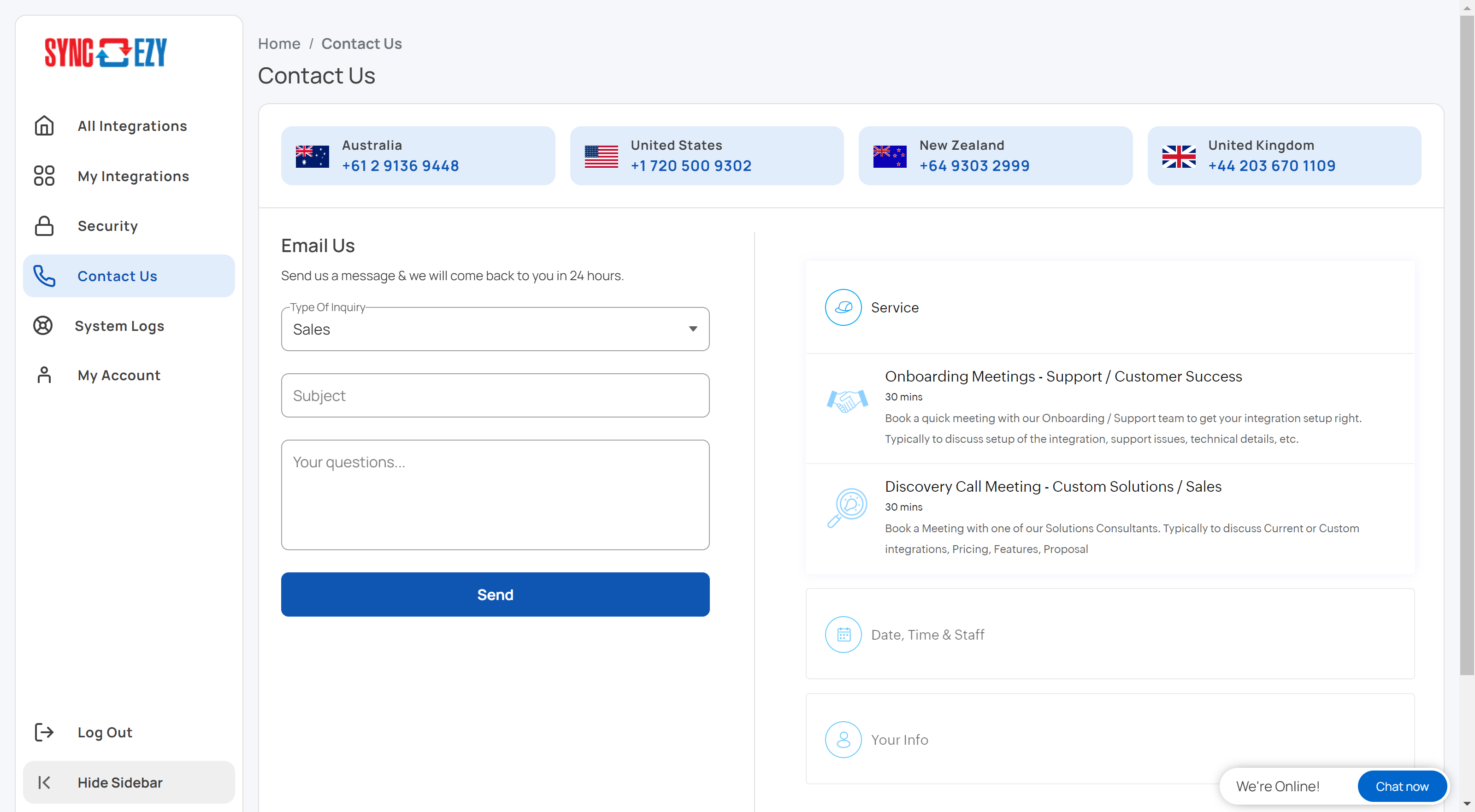Open My Integrations in the sidebar
Image resolution: width=1475 pixels, height=812 pixels.
point(129,176)
